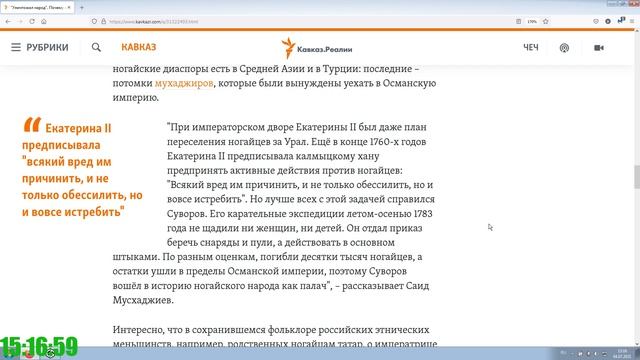Click the browser Forward arrow
640x360 pixels.
point(20,21)
